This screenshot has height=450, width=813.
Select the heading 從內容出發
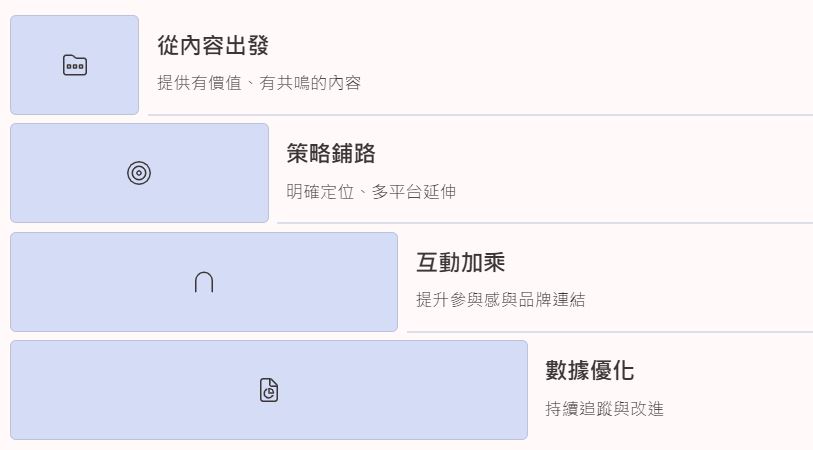point(213,46)
